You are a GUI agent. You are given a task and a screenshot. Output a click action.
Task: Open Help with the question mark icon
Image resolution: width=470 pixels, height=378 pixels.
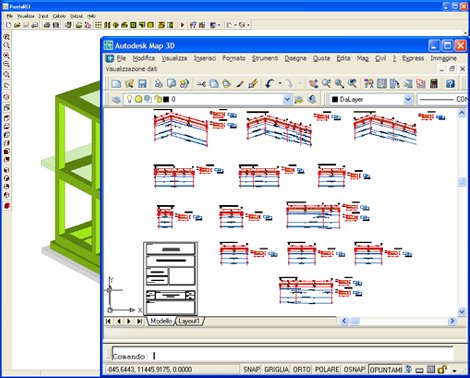450,83
